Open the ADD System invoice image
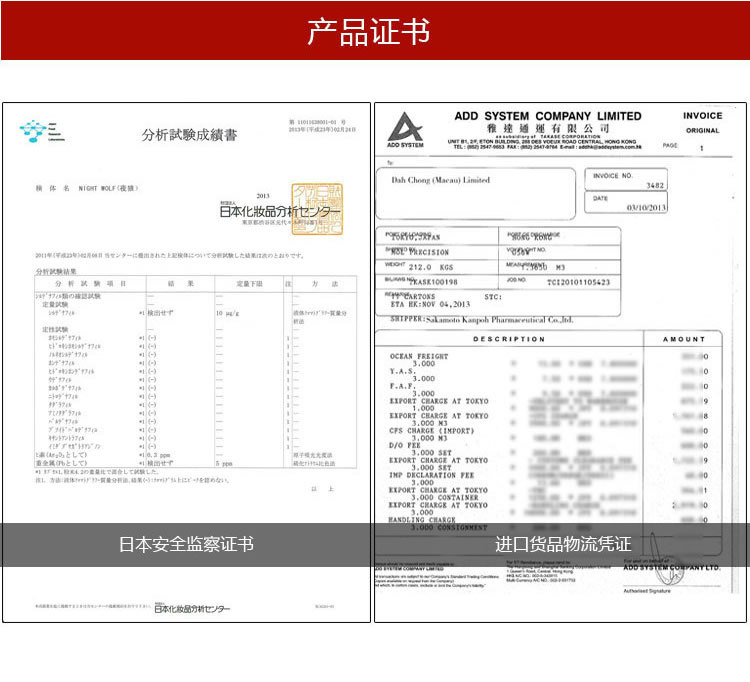The width and height of the screenshot is (750, 682). pos(561,362)
